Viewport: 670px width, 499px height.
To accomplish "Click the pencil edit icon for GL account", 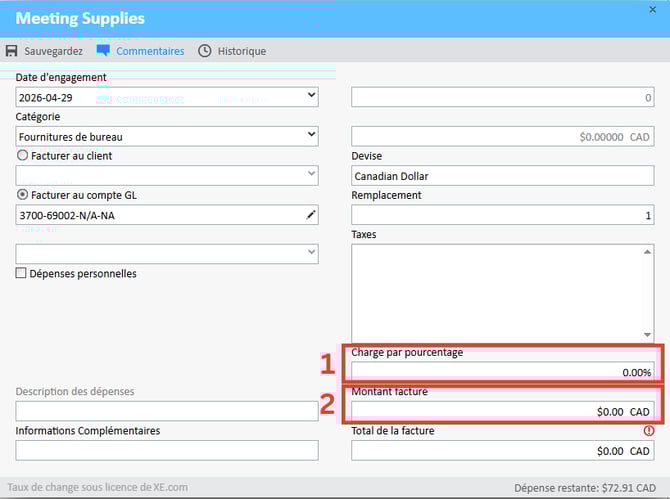I will (x=310, y=215).
